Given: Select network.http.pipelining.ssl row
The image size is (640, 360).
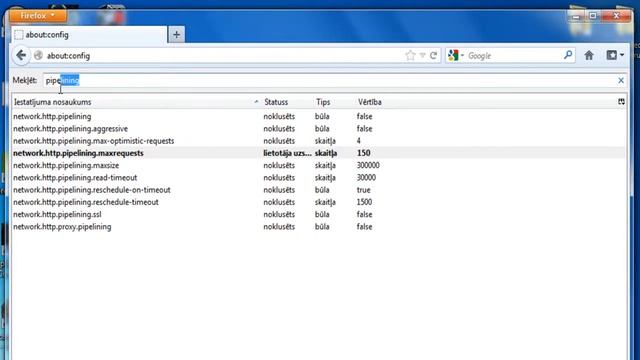Looking at the screenshot, I should pos(319,214).
